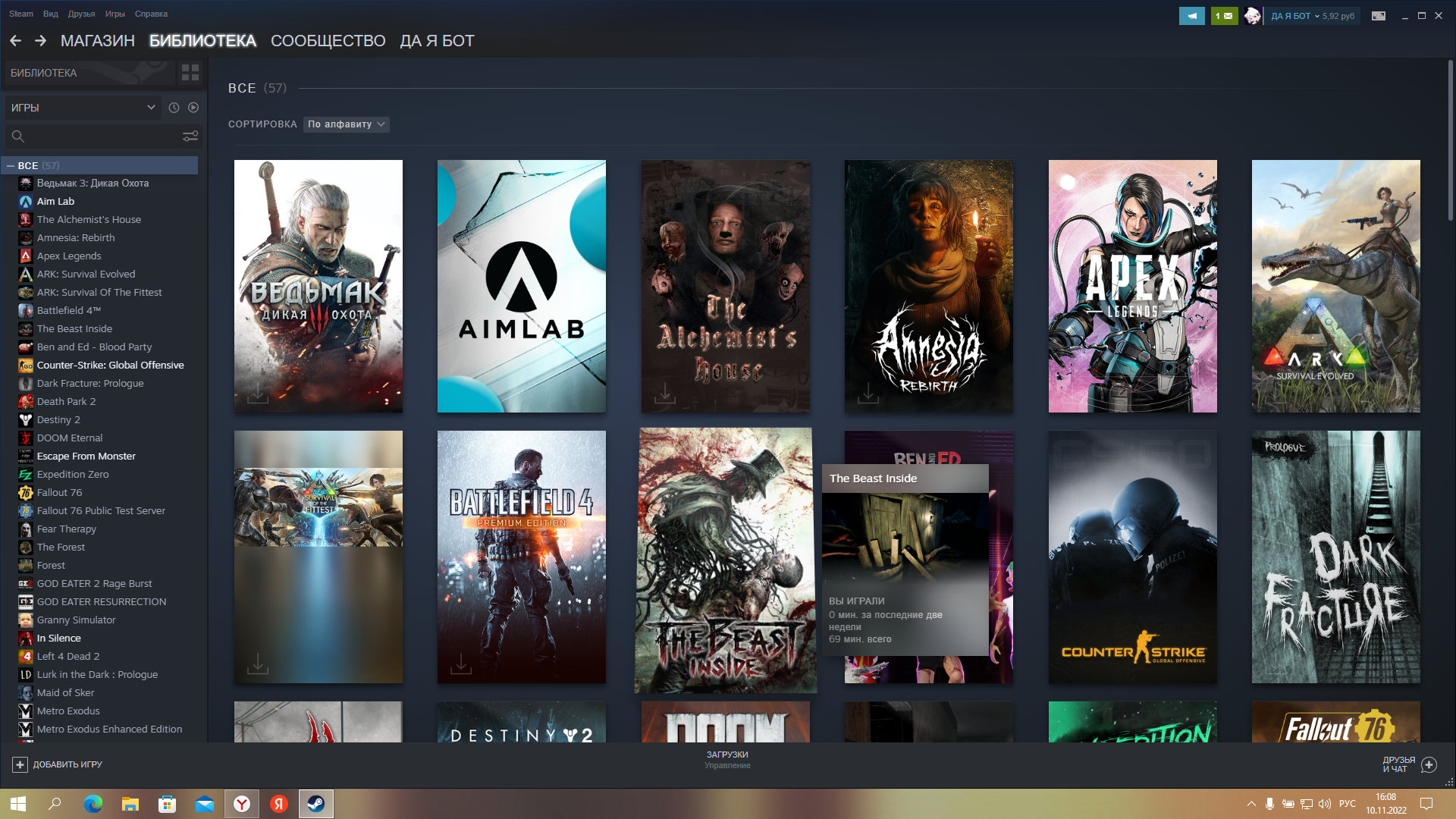Show hidden system tray icons
The image size is (1456, 819).
[x=1250, y=804]
